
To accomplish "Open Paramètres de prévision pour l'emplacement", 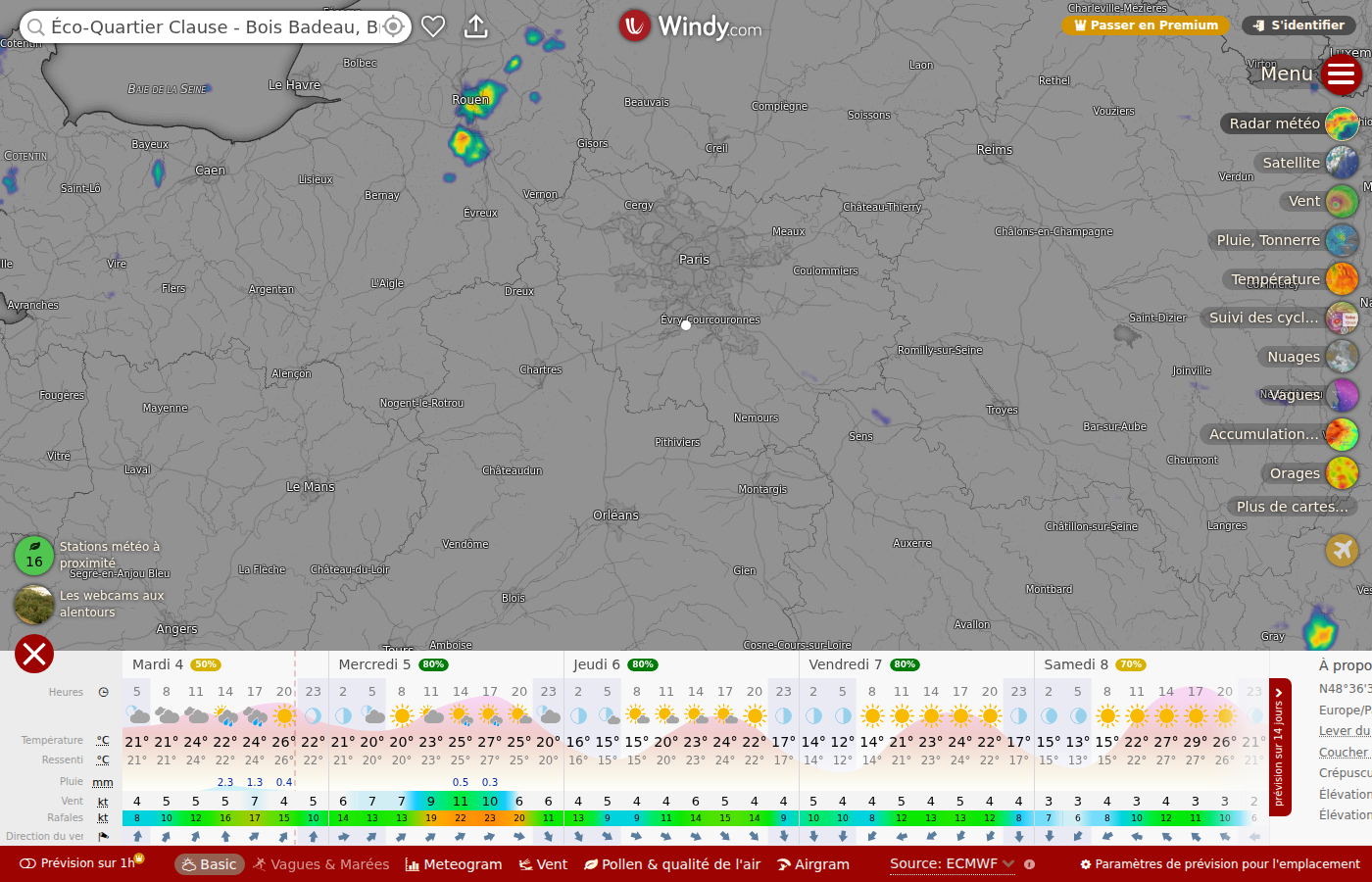I will 1220,864.
